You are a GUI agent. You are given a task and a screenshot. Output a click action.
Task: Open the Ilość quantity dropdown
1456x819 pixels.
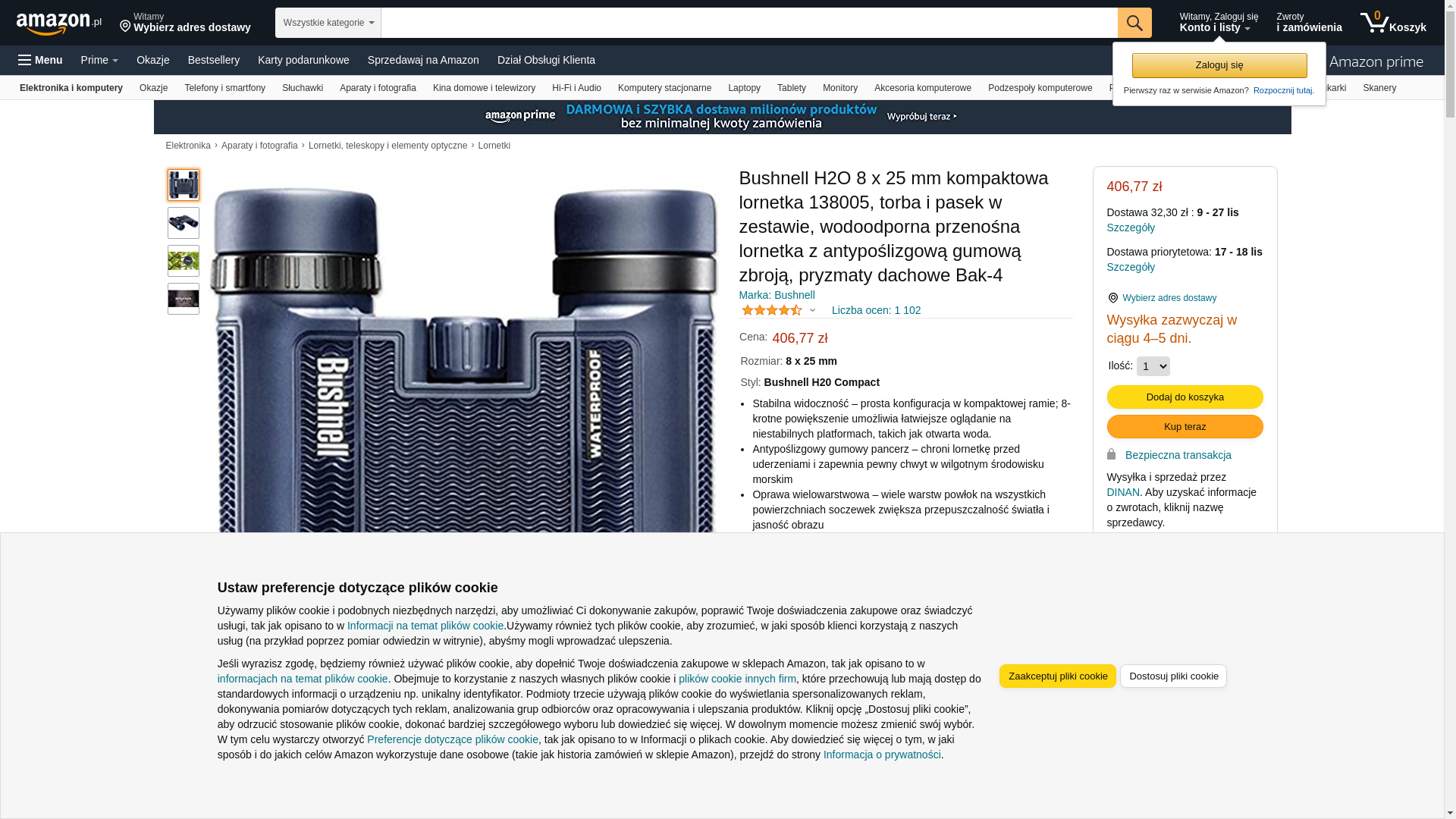(x=1153, y=366)
